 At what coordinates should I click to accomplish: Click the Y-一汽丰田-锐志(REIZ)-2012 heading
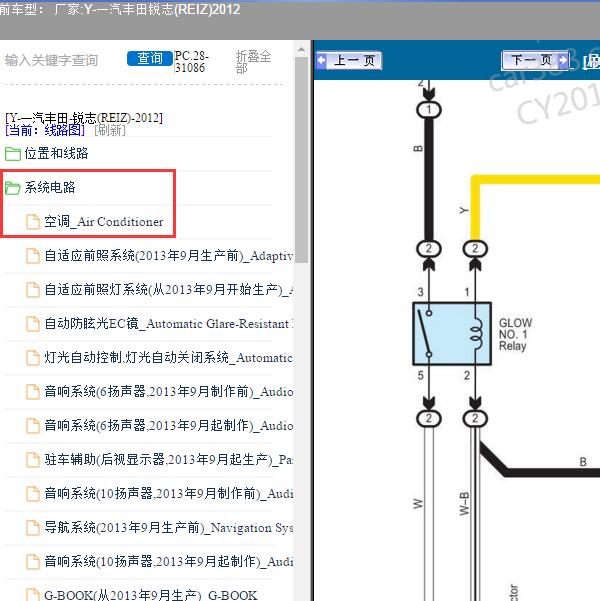coord(84,117)
